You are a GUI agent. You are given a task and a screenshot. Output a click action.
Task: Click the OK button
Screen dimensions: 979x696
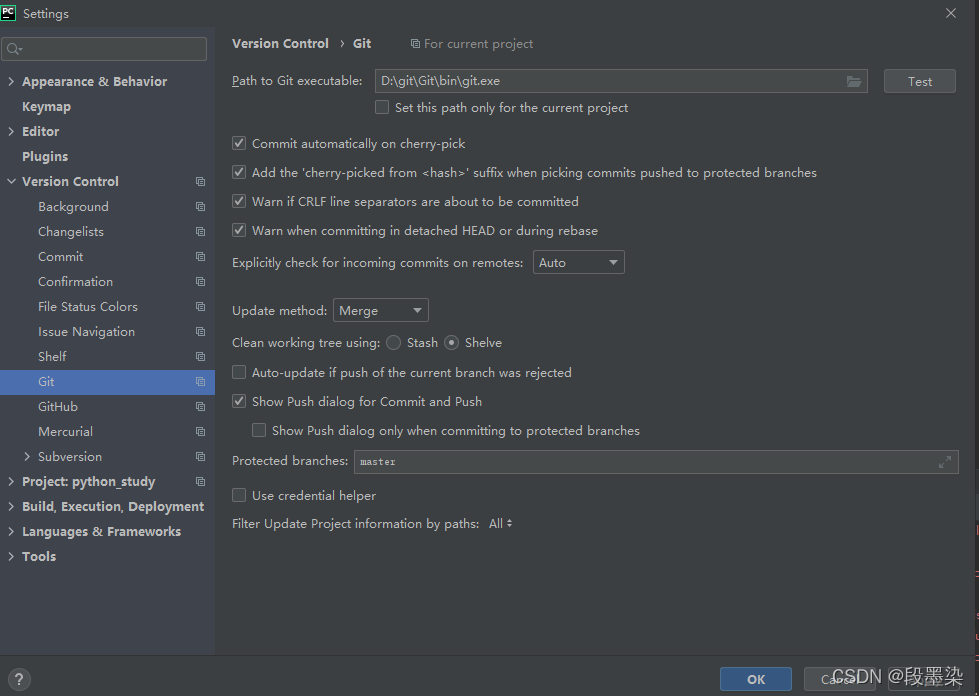pos(755,679)
